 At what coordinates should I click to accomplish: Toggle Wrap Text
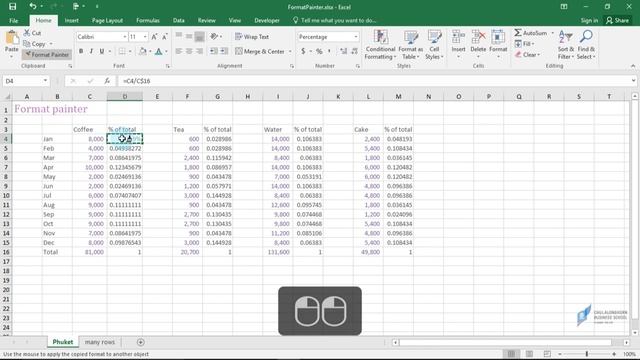pos(252,37)
